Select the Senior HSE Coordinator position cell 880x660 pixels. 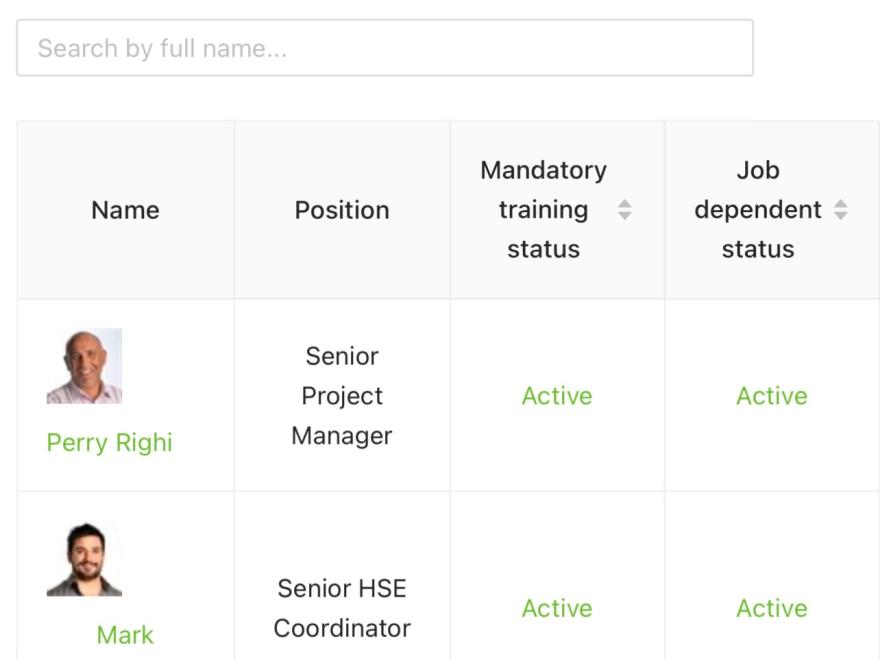pos(342,608)
